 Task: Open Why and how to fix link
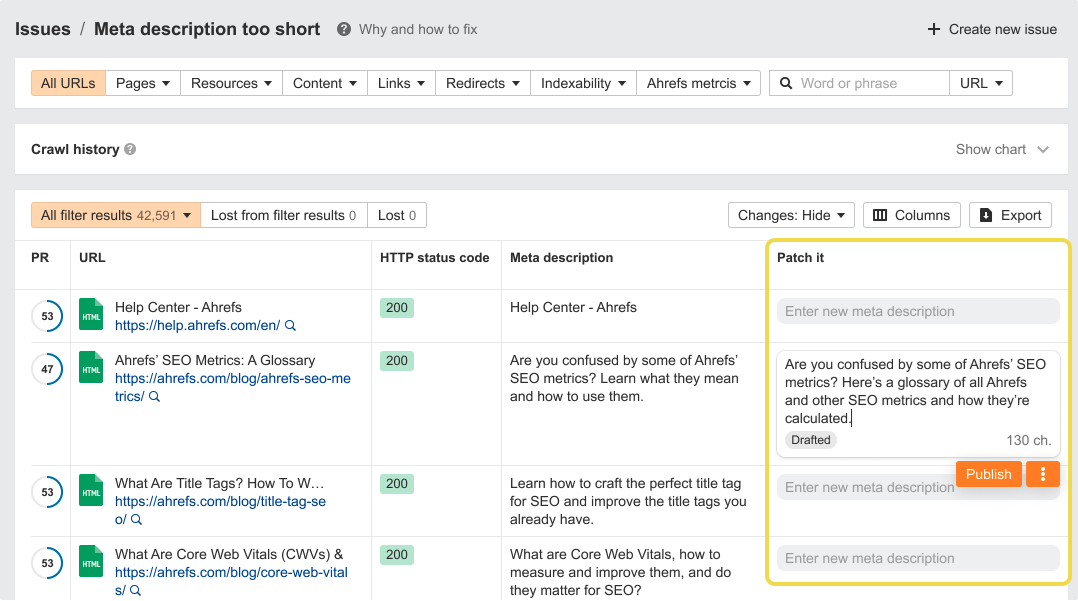click(x=418, y=29)
